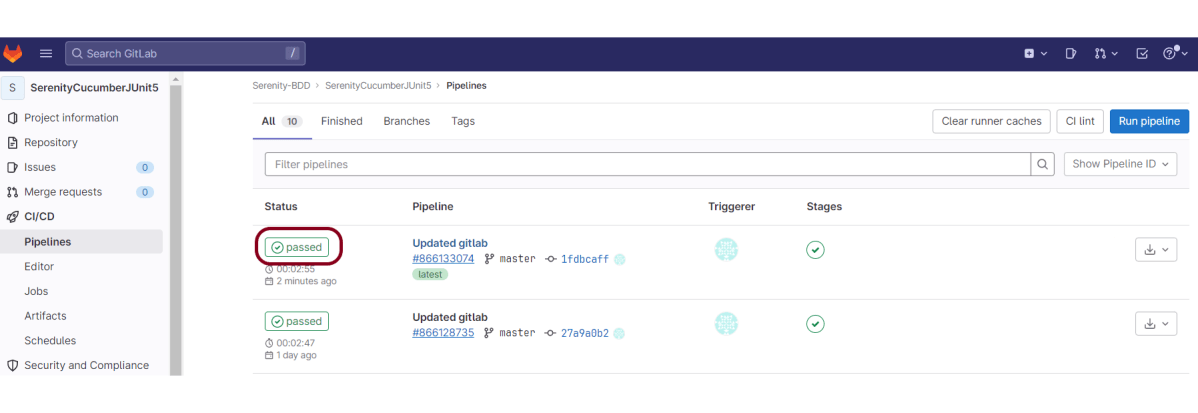The height and width of the screenshot is (413, 1198).
Task: Open artifacts download dropdown for latest pipeline
Action: click(1155, 250)
